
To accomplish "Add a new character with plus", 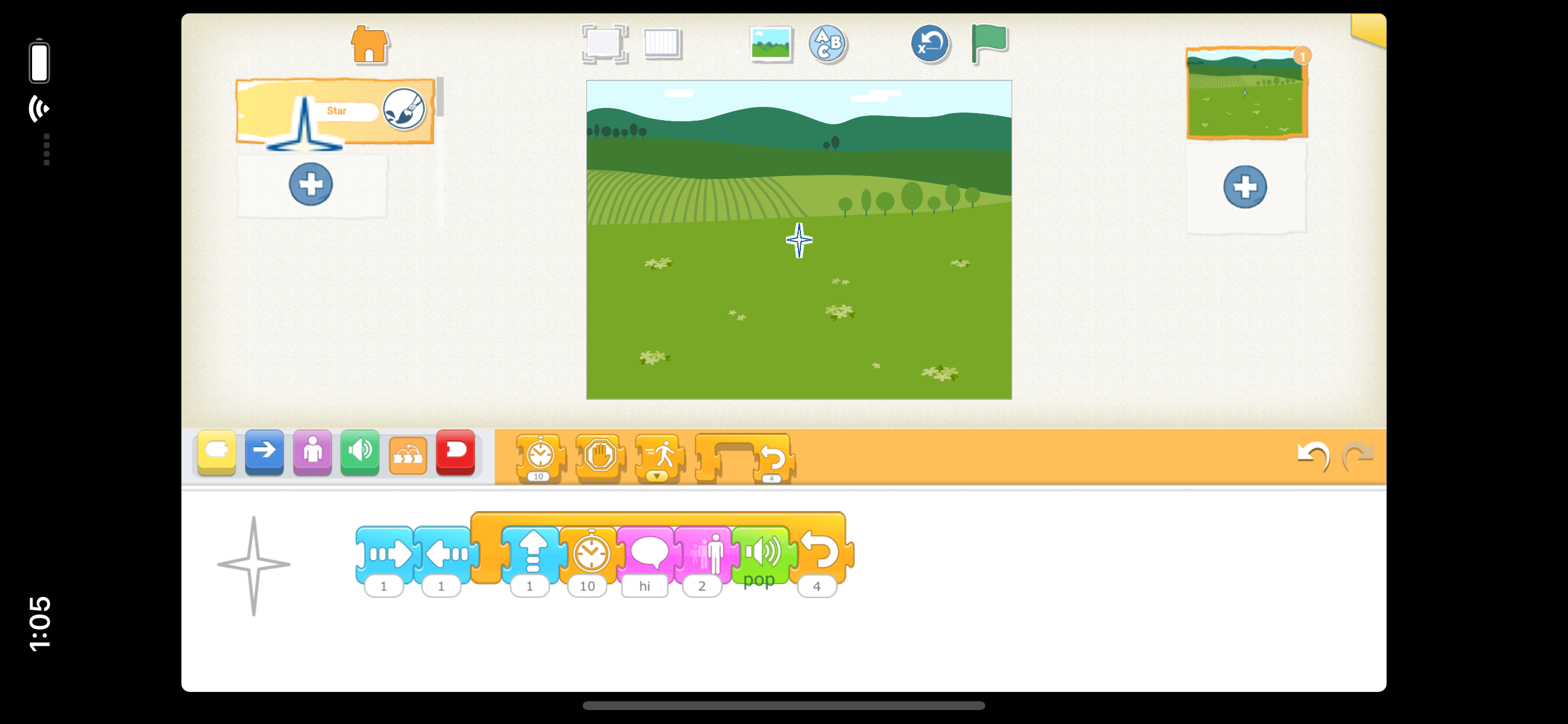I will point(310,184).
